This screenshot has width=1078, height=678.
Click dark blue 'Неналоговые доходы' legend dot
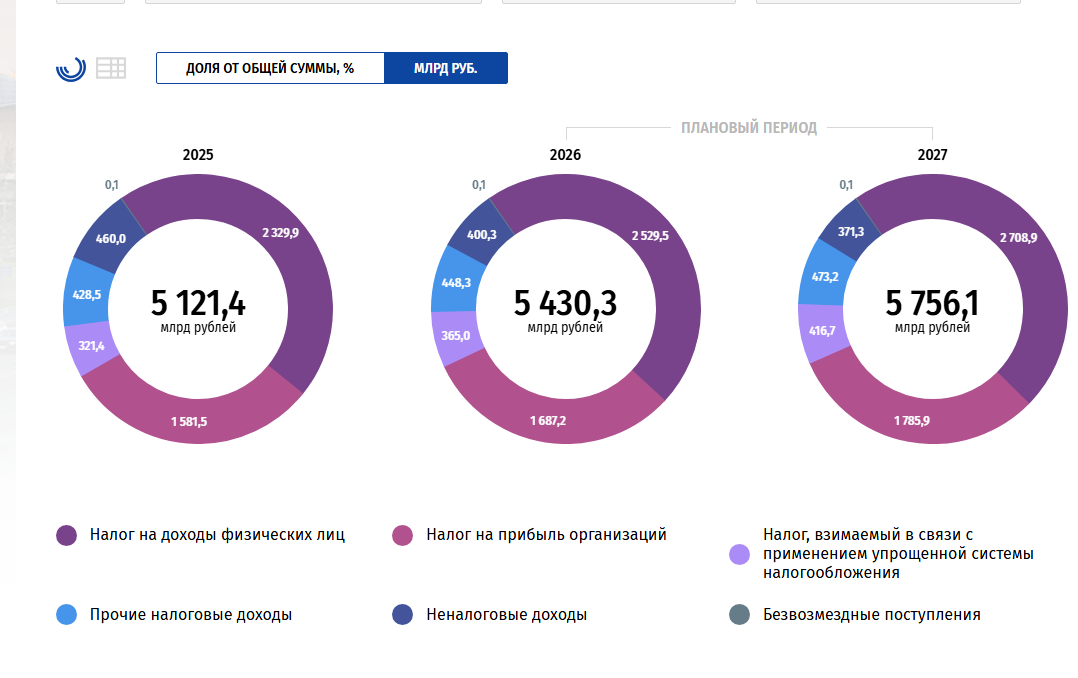tap(403, 615)
